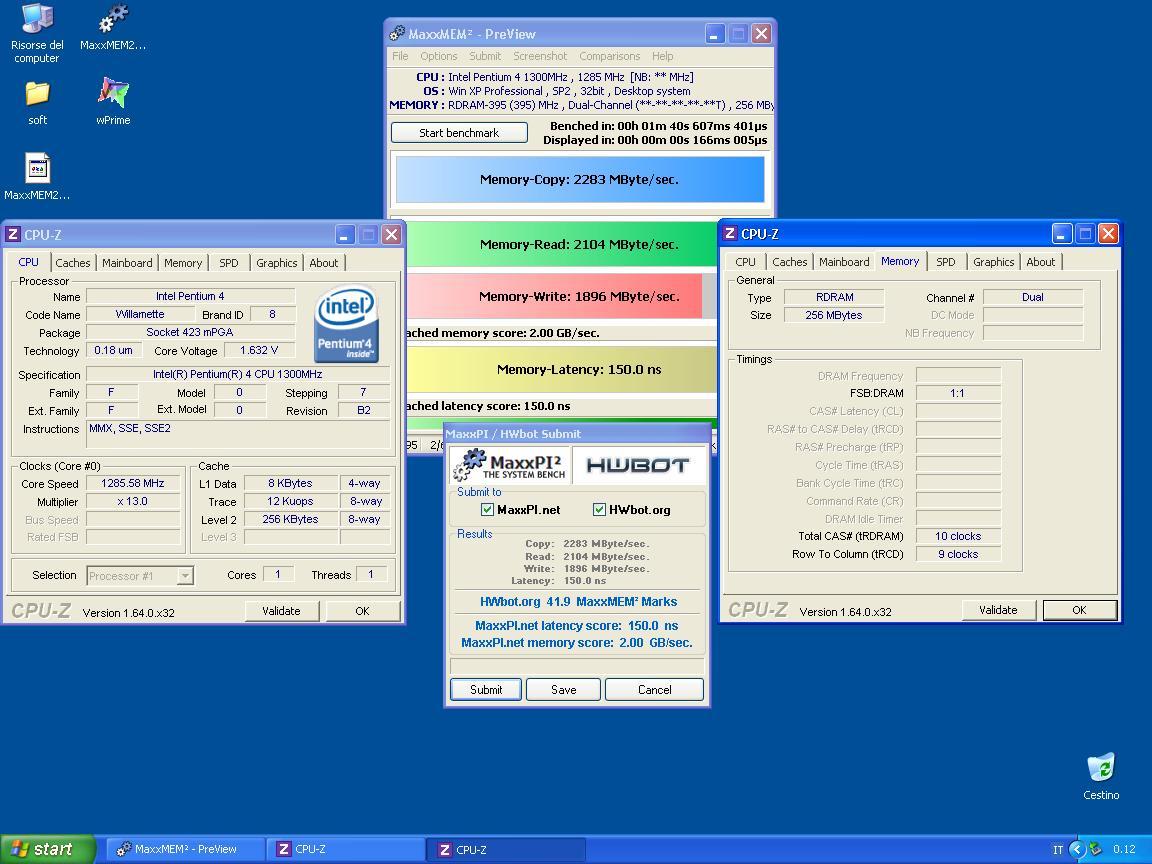
Task: Select the MaxxMEM2 file icon under soft
Action: point(37,176)
